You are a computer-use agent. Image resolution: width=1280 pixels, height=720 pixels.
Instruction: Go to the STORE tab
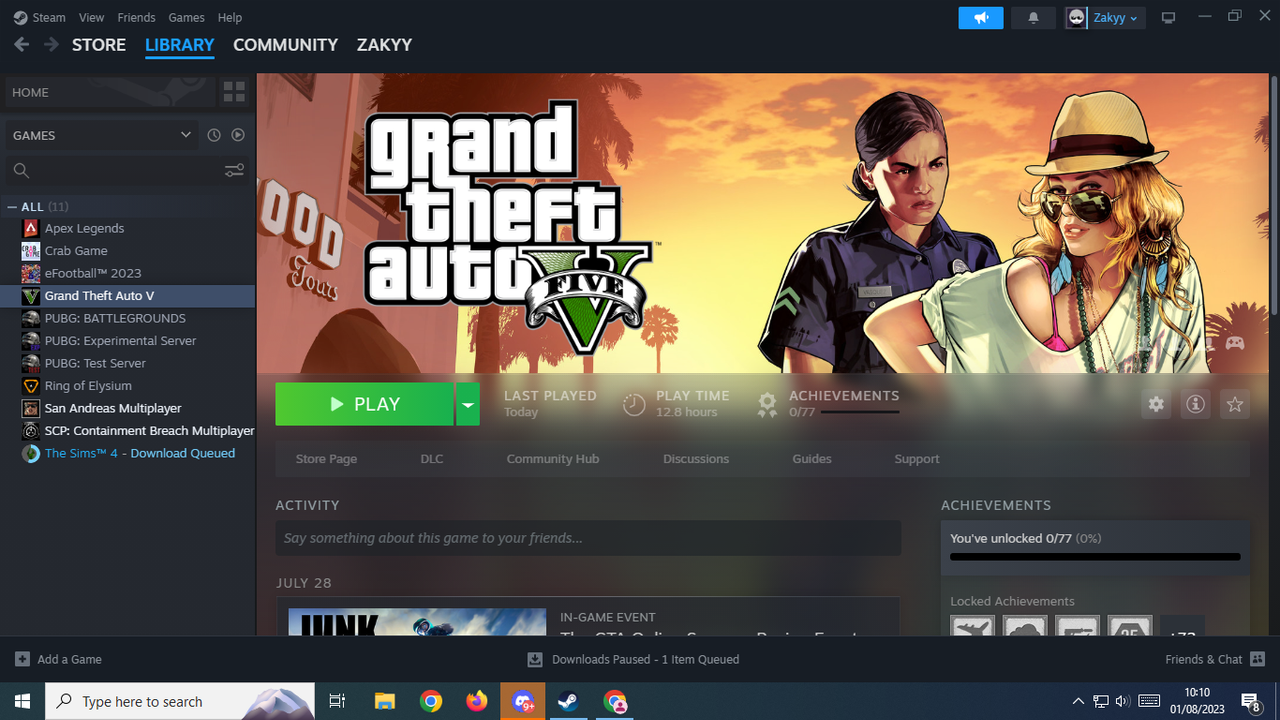(x=99, y=45)
